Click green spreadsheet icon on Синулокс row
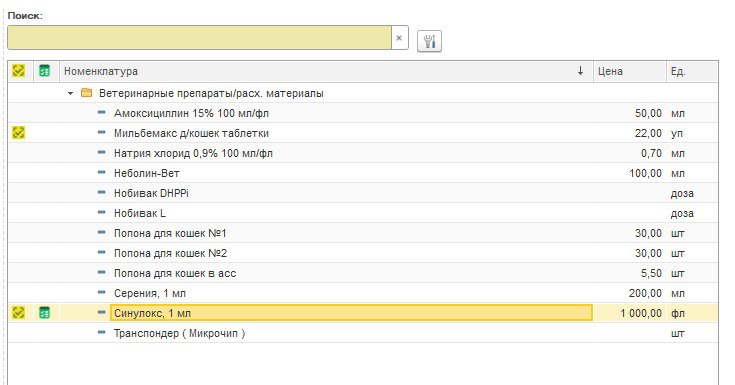Image resolution: width=735 pixels, height=385 pixels. (x=45, y=312)
